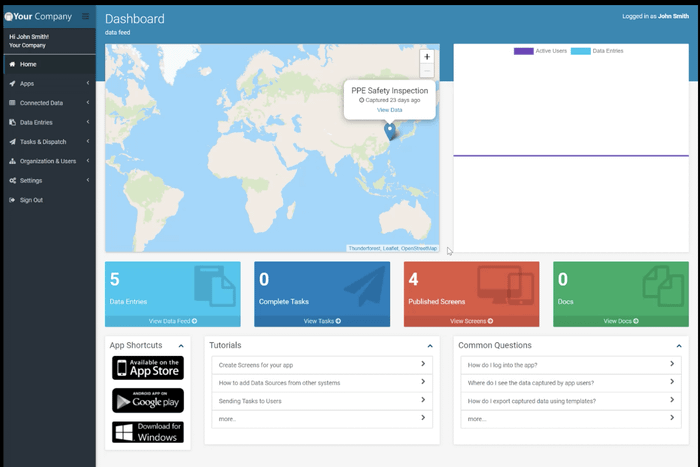Click the files graphic on Docs card
The image size is (700, 467).
point(663,286)
